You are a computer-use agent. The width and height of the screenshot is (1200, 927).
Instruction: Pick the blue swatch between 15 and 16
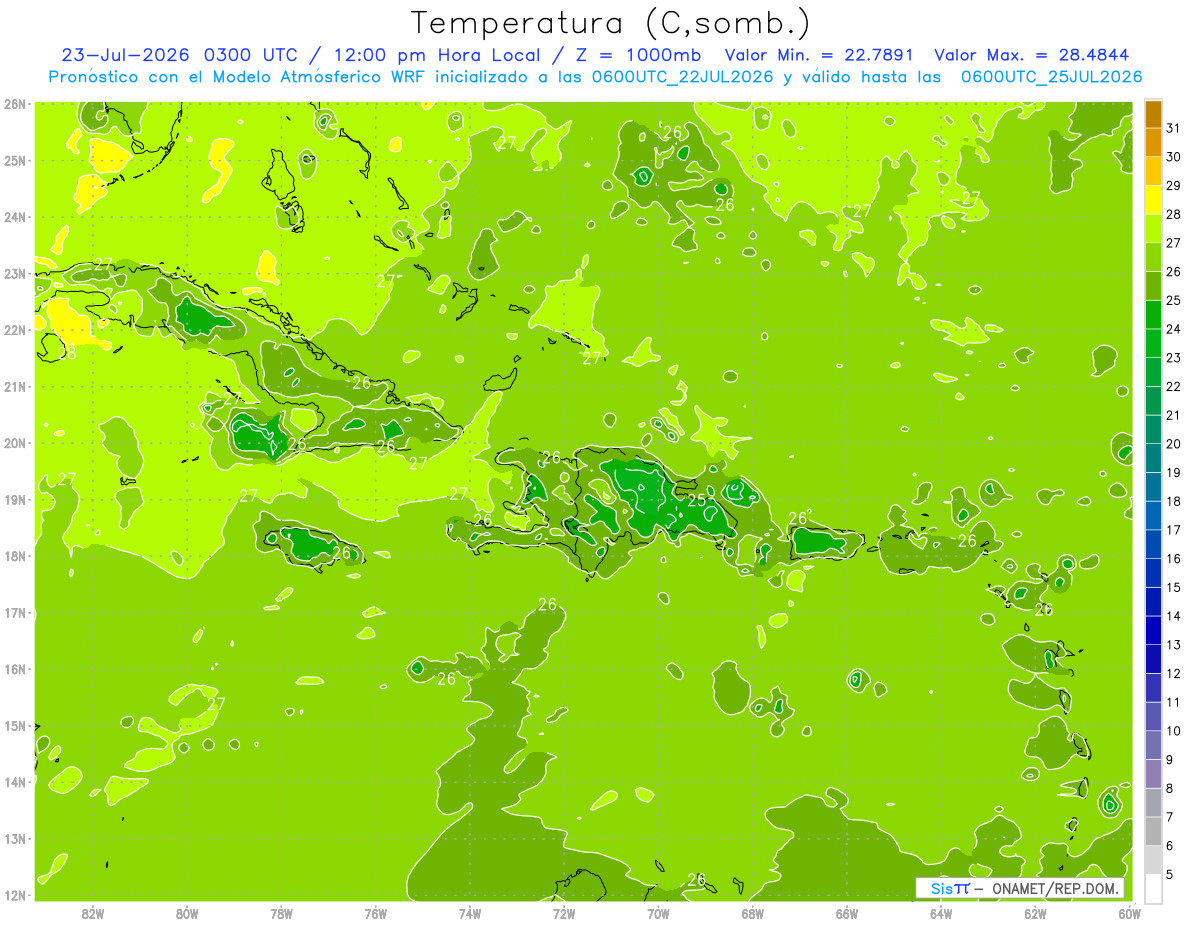pos(1153,573)
